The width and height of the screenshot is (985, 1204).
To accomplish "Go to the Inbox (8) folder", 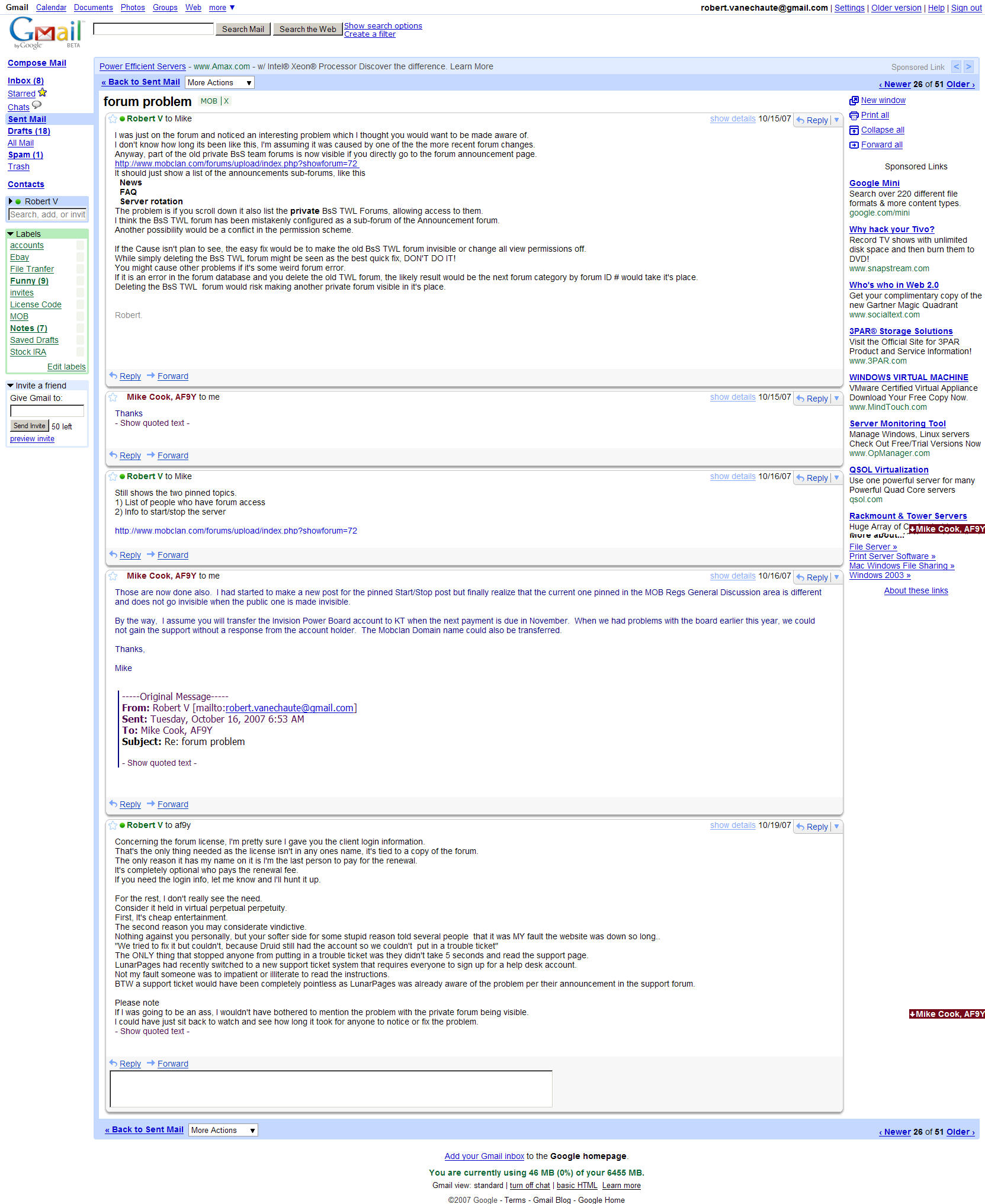I will (25, 81).
